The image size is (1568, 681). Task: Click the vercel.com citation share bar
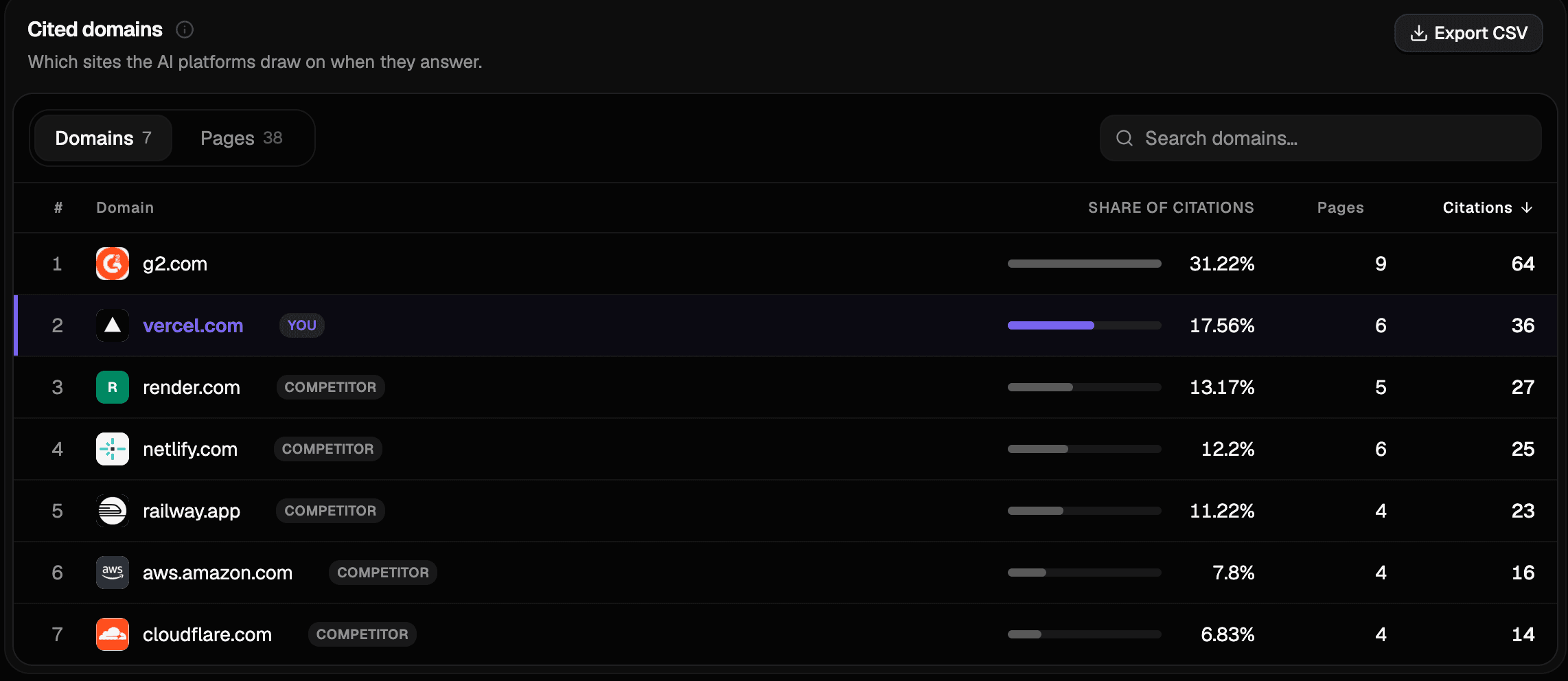1084,325
